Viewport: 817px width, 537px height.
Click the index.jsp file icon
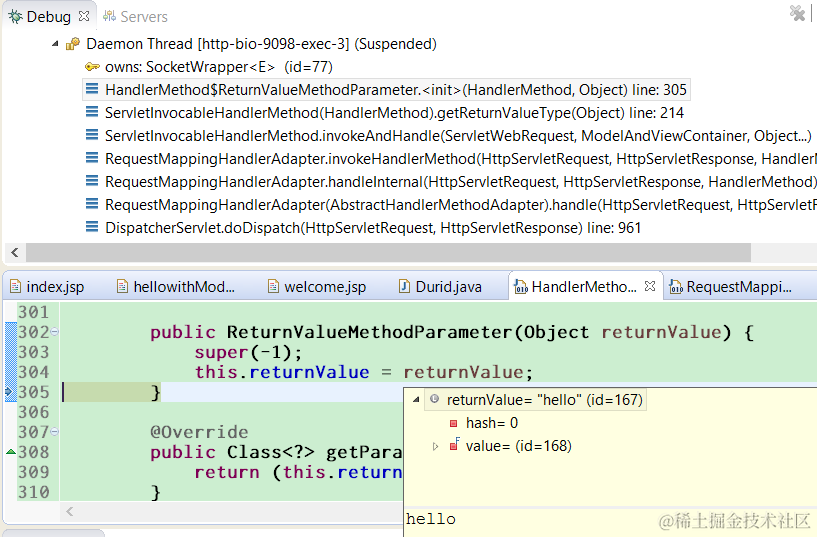point(16,286)
